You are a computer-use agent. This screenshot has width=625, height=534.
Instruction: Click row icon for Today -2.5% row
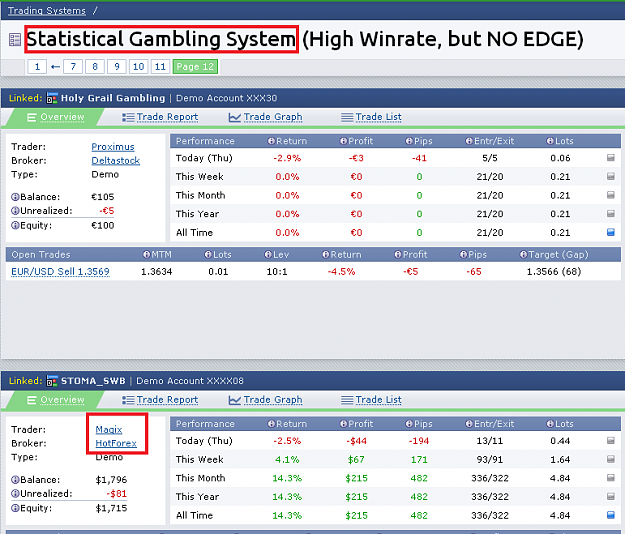tap(611, 441)
